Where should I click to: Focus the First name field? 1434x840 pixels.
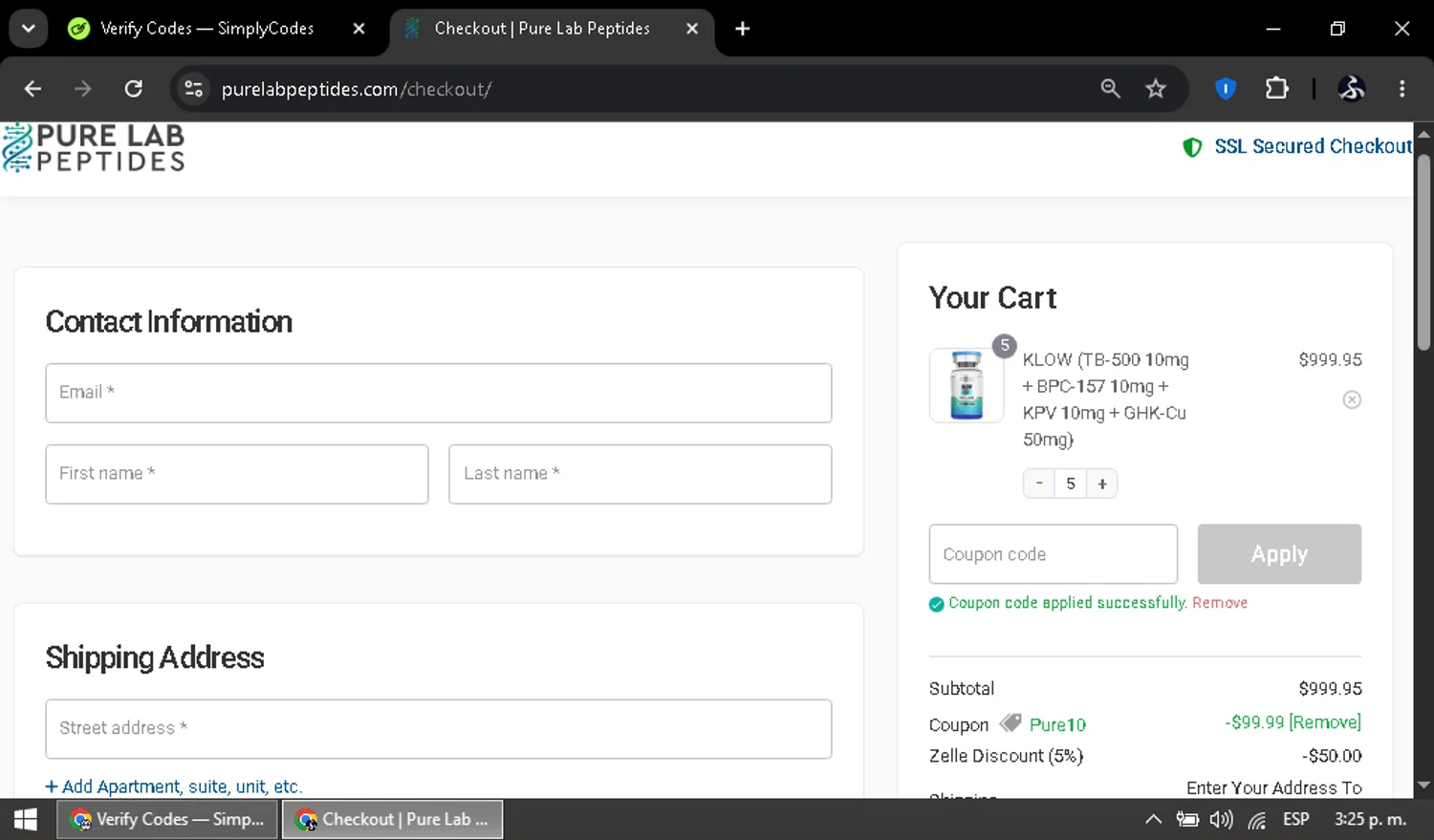[x=237, y=474]
